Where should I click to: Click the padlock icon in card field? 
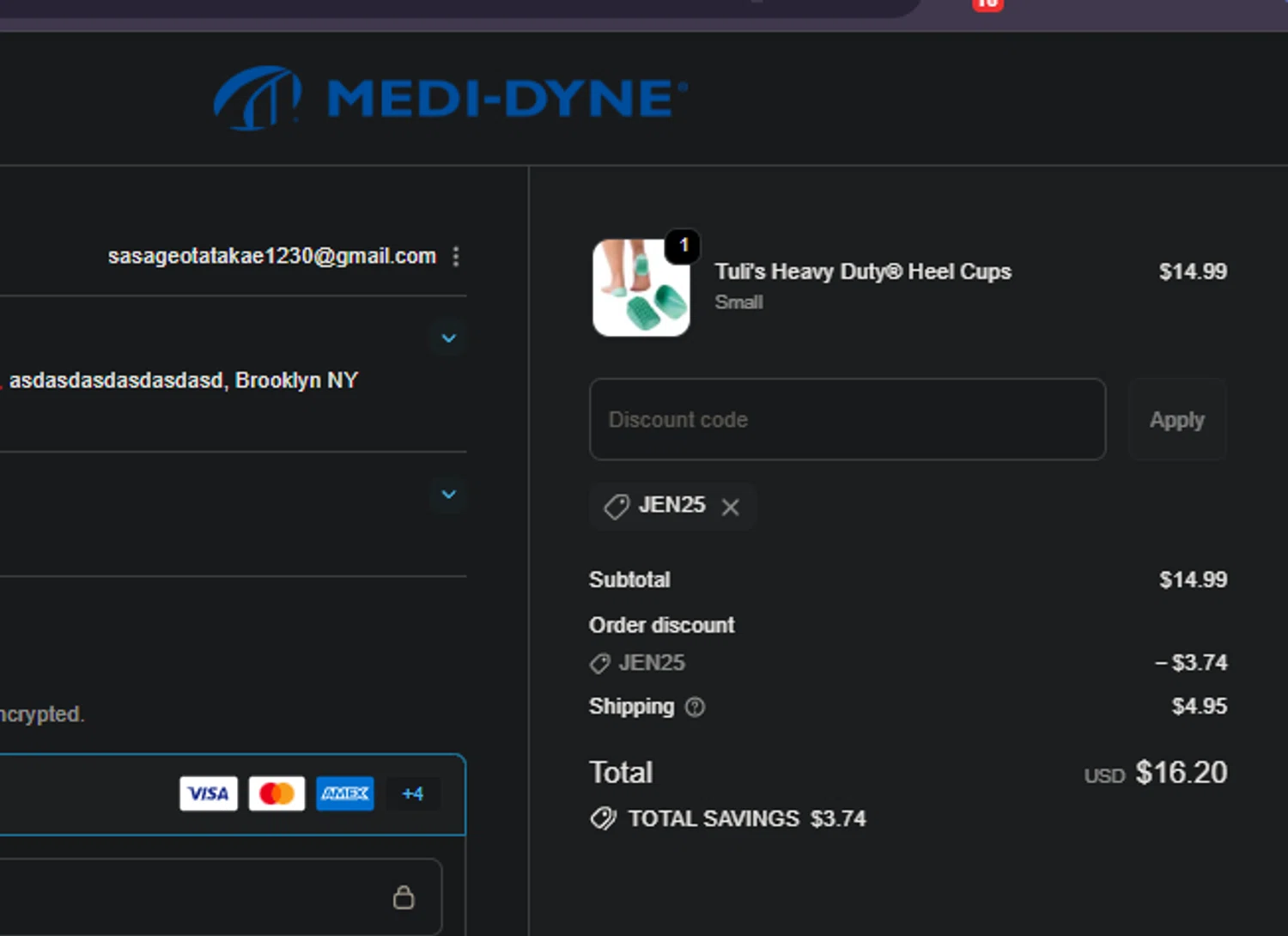(404, 897)
